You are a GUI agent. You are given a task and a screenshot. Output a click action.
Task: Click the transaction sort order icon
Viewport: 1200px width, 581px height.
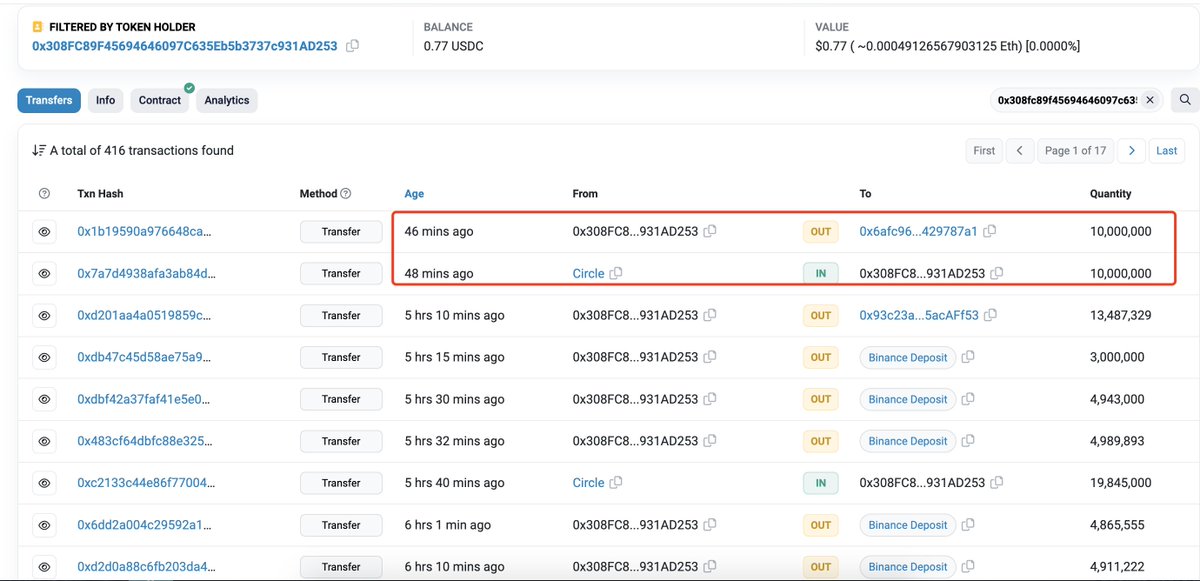pyautogui.click(x=39, y=151)
